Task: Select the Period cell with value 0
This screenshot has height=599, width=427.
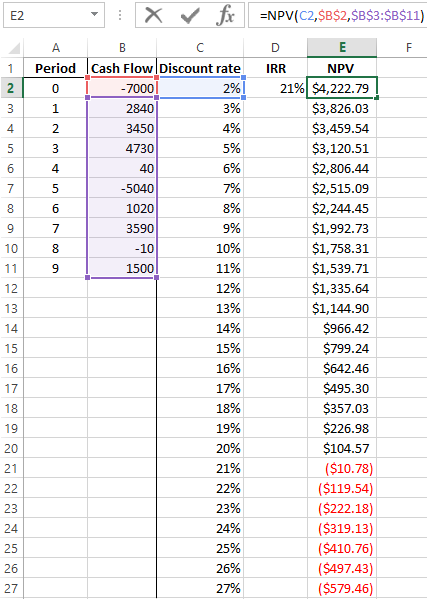Action: point(56,89)
